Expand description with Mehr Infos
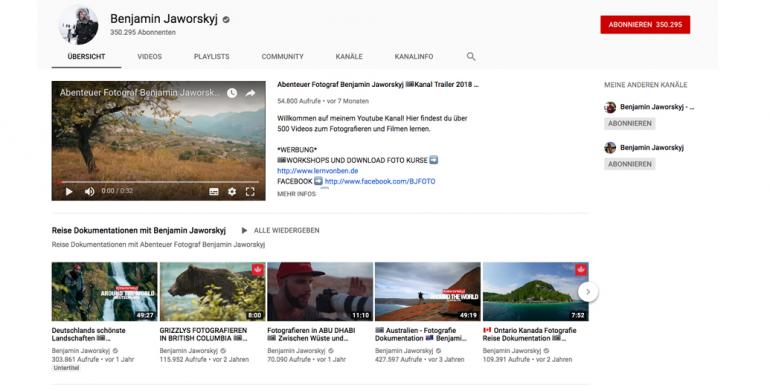This screenshot has height=391, width=770. pos(297,194)
